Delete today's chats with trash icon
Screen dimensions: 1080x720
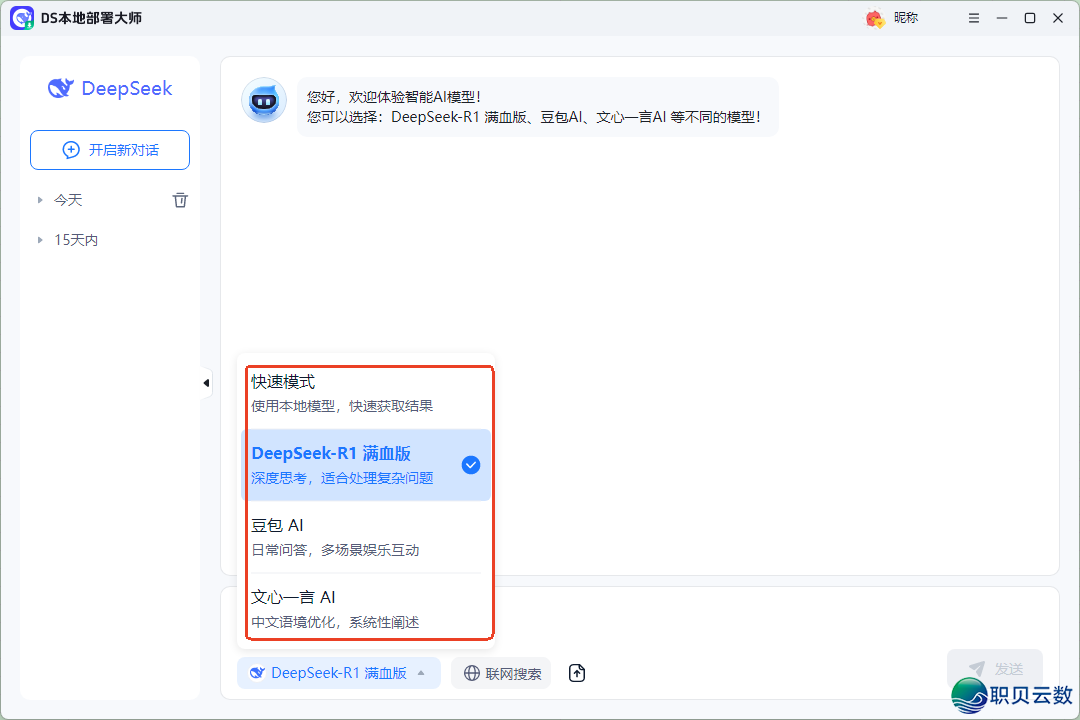[x=180, y=200]
